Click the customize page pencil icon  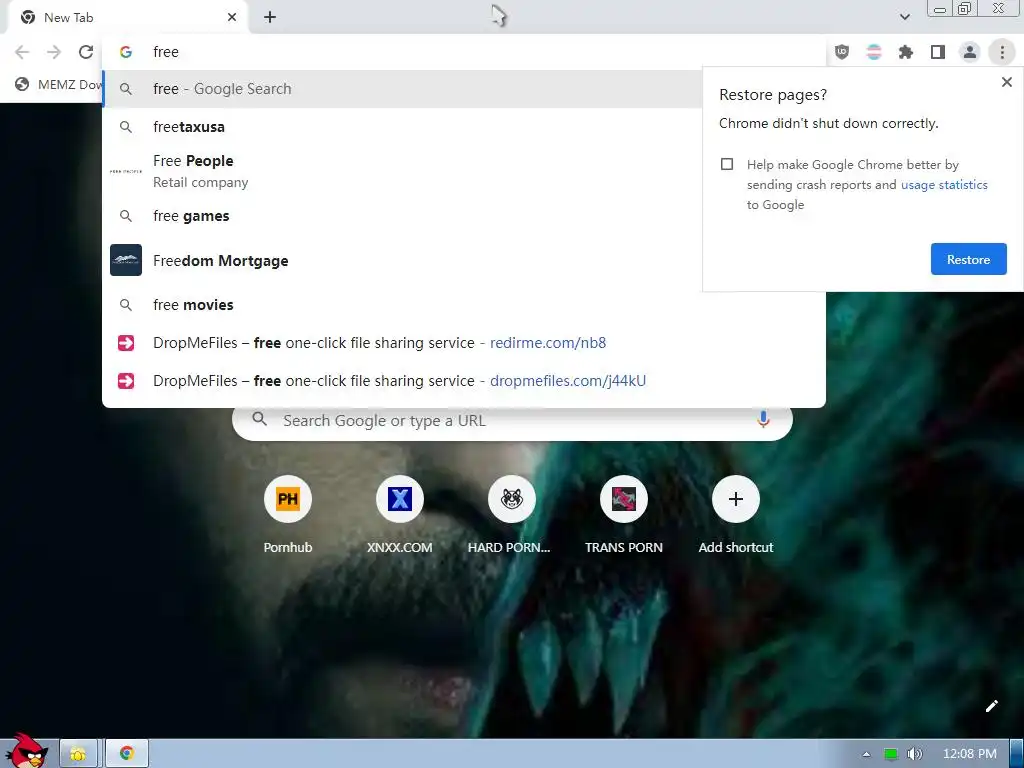(991, 706)
